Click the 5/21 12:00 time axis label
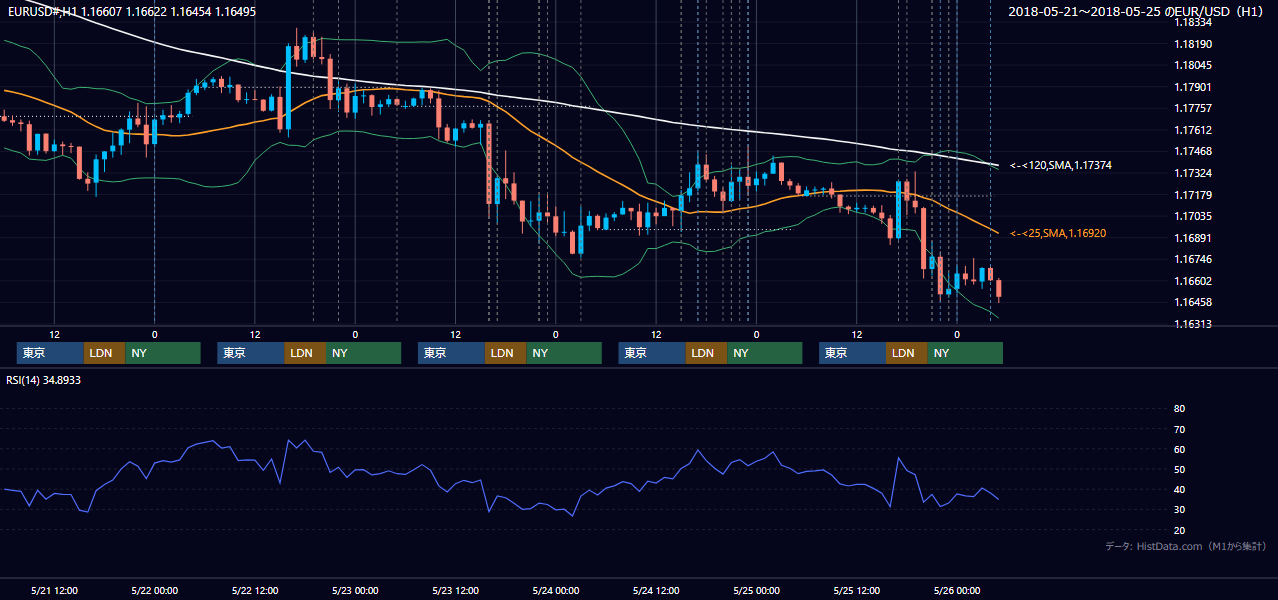1278x600 pixels. tap(55, 590)
